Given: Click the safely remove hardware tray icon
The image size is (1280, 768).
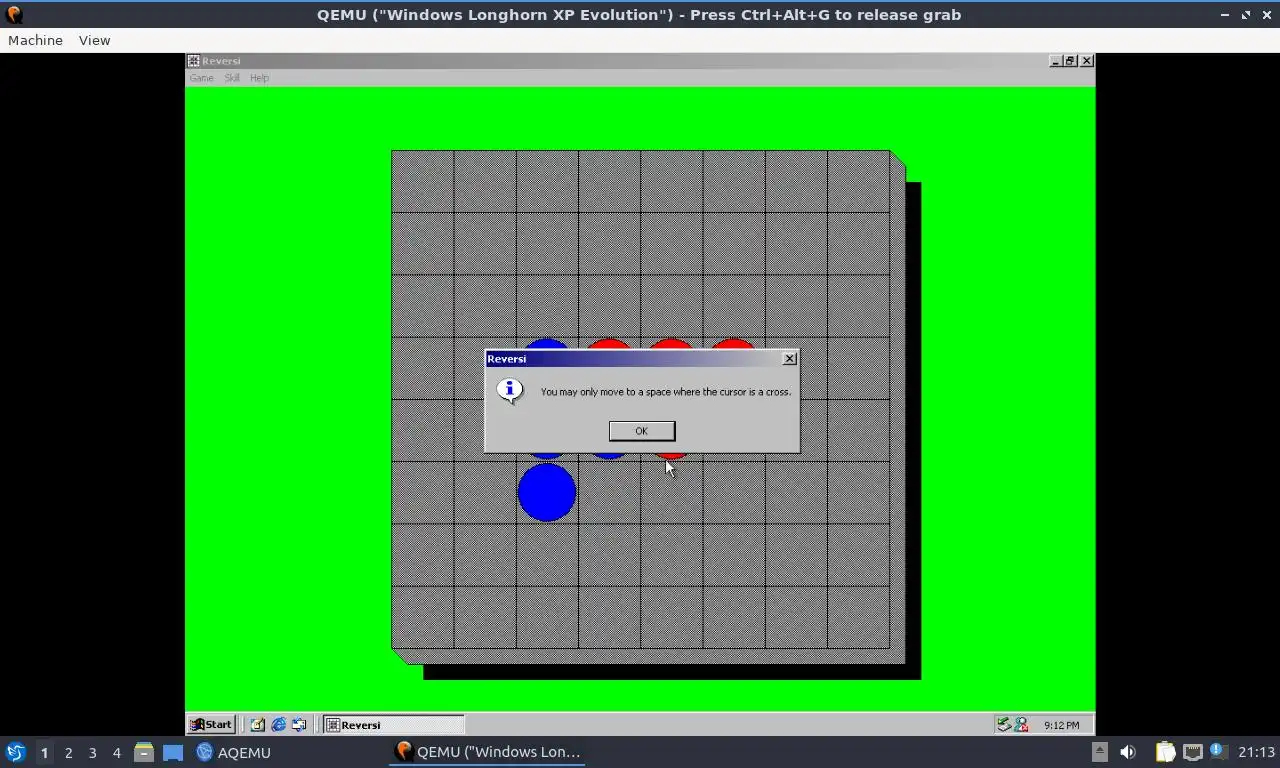Looking at the screenshot, I should coord(1003,725).
